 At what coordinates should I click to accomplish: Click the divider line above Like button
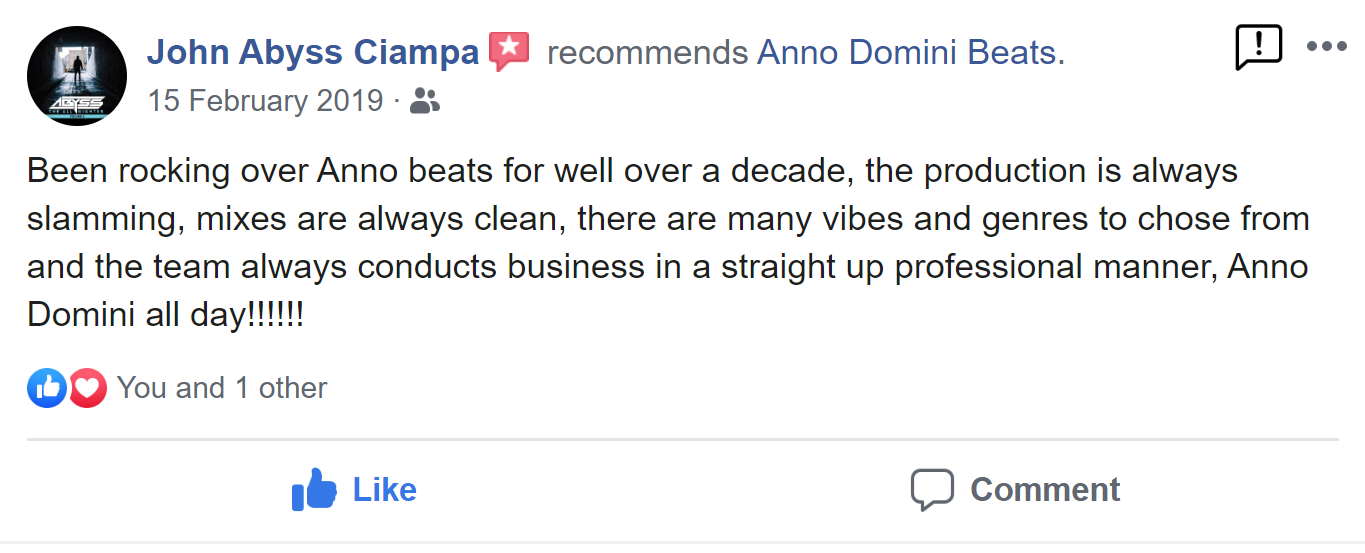682,439
